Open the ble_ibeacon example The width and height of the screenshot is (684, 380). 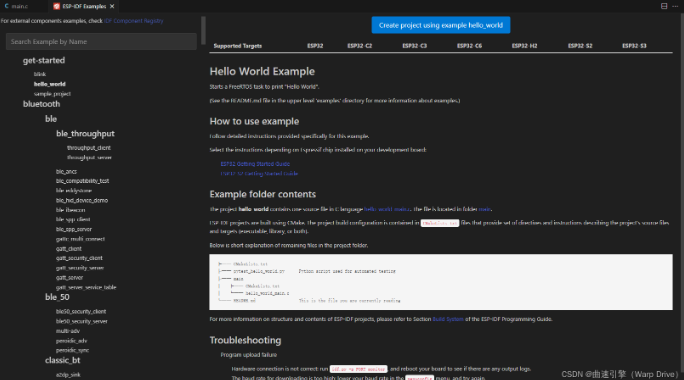pyautogui.click(x=70, y=210)
